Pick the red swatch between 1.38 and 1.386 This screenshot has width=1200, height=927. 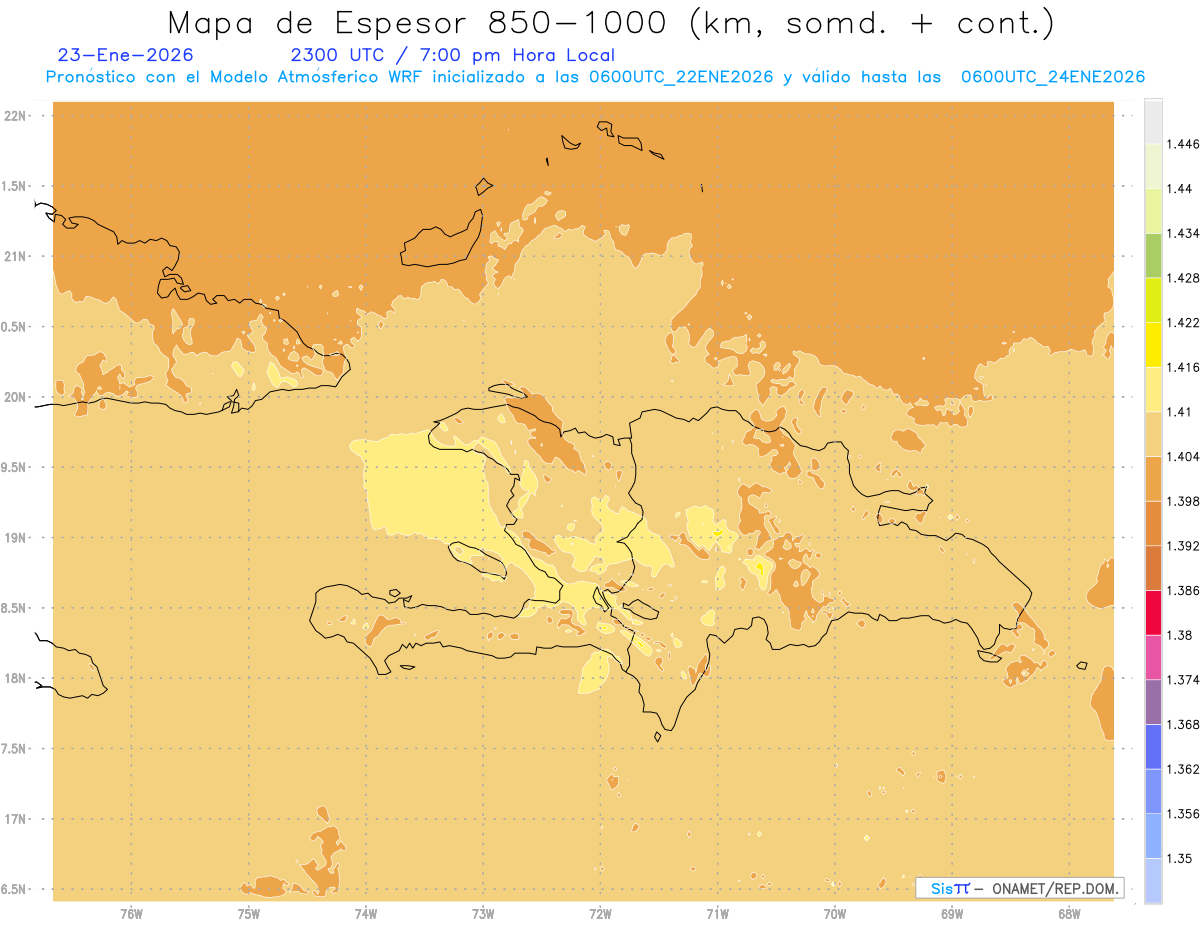(x=1153, y=612)
